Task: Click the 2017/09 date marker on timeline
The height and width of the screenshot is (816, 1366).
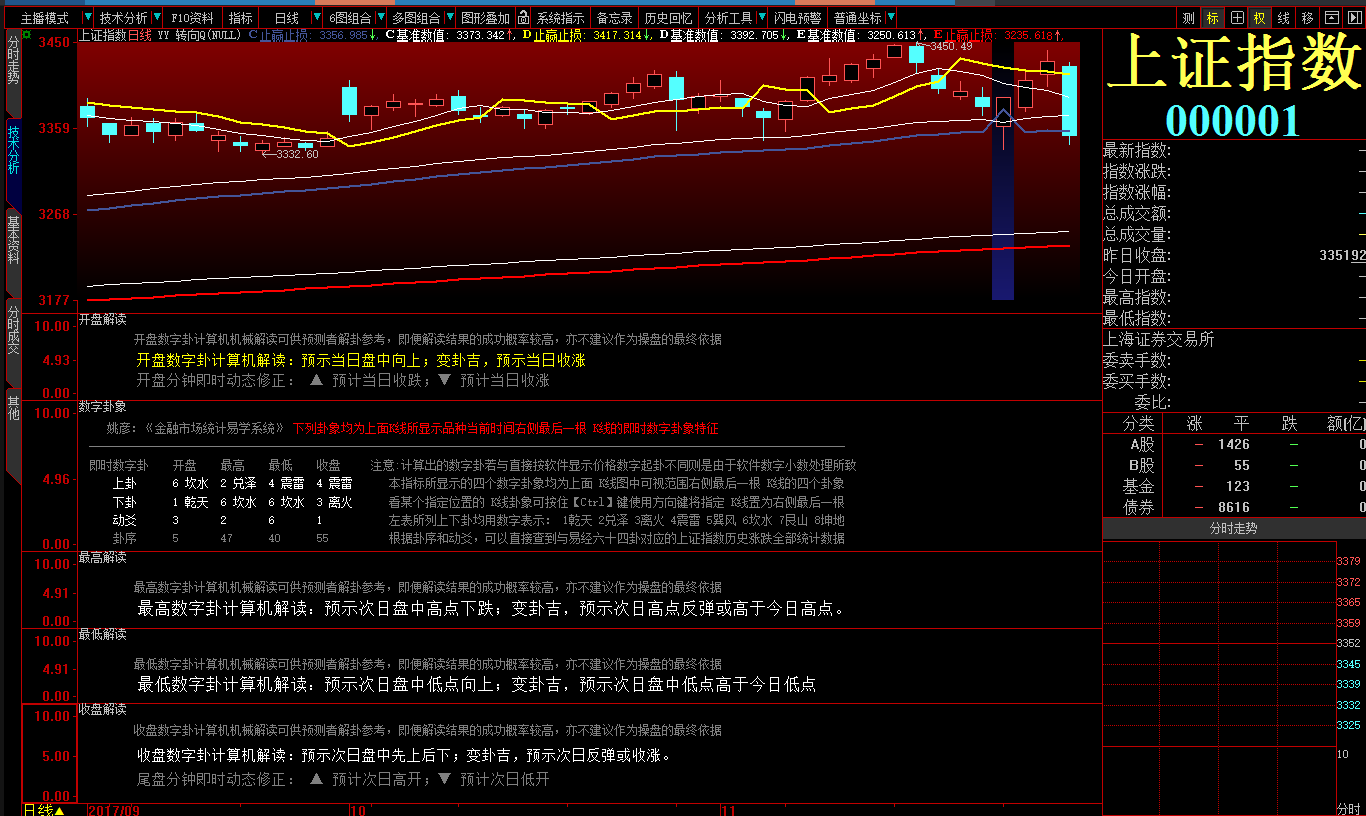Action: [113, 809]
